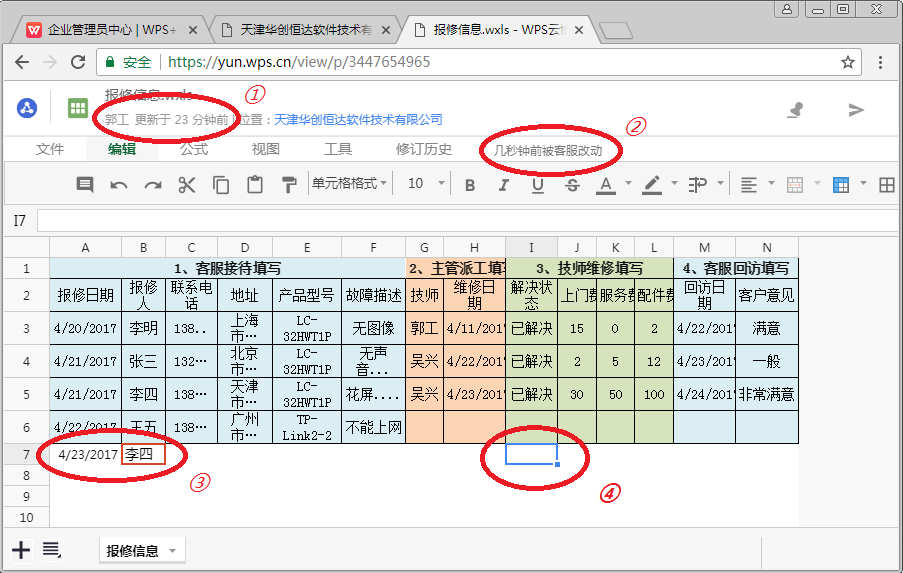Select cell containing 4/23/2017 in row 7

click(x=86, y=454)
